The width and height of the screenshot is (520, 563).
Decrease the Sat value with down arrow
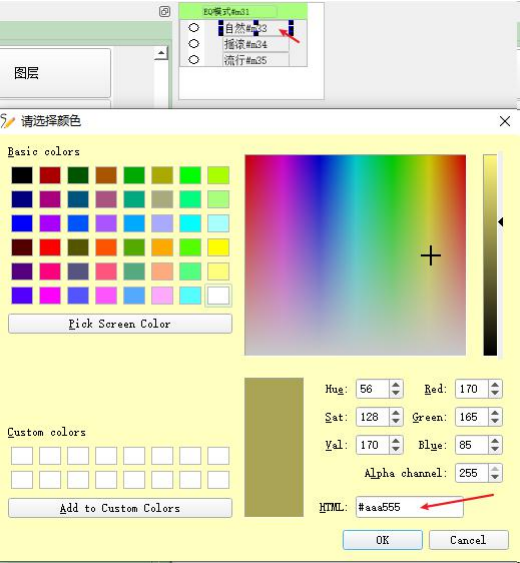396,421
